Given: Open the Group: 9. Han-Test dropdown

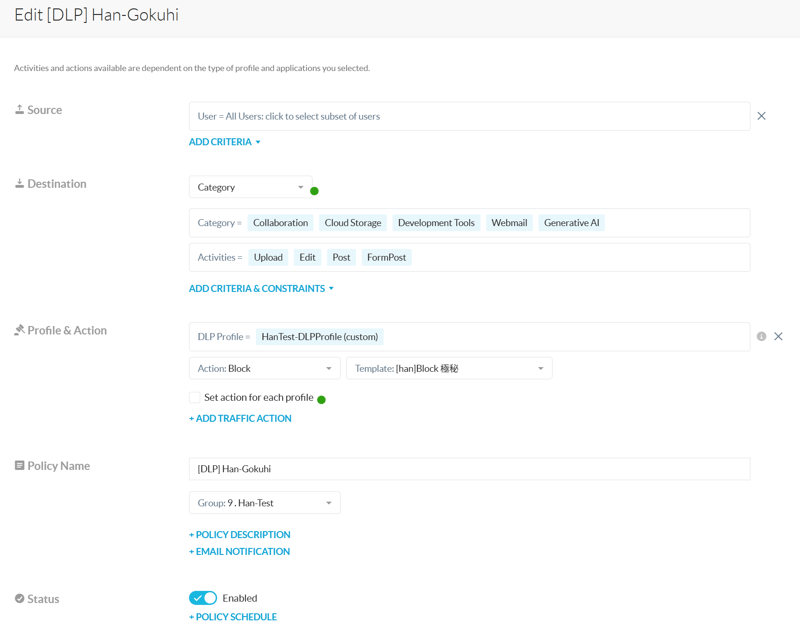Looking at the screenshot, I should point(264,503).
